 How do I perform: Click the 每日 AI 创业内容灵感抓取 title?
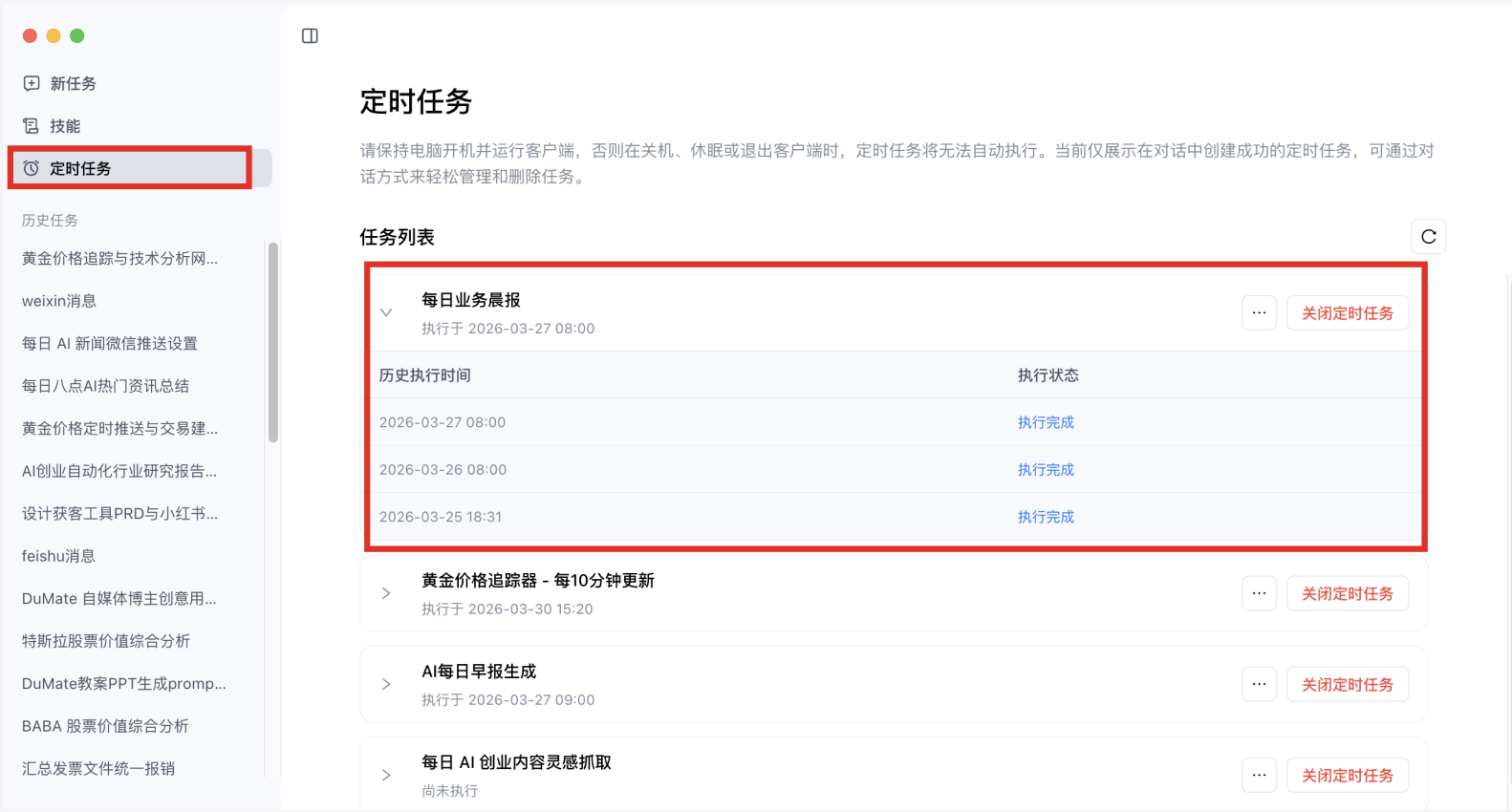[516, 762]
